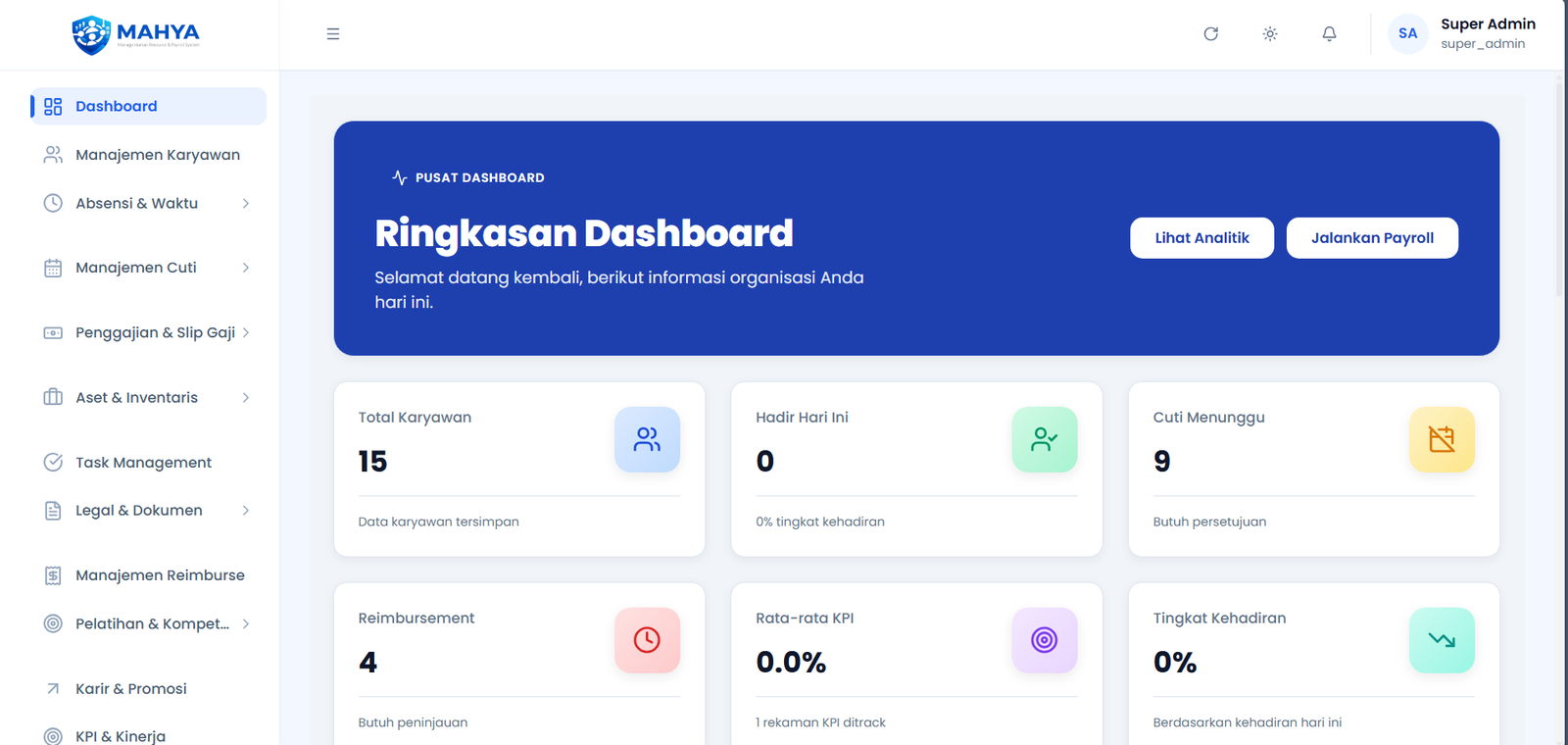Click the Reimbursement value 4

[x=367, y=663]
